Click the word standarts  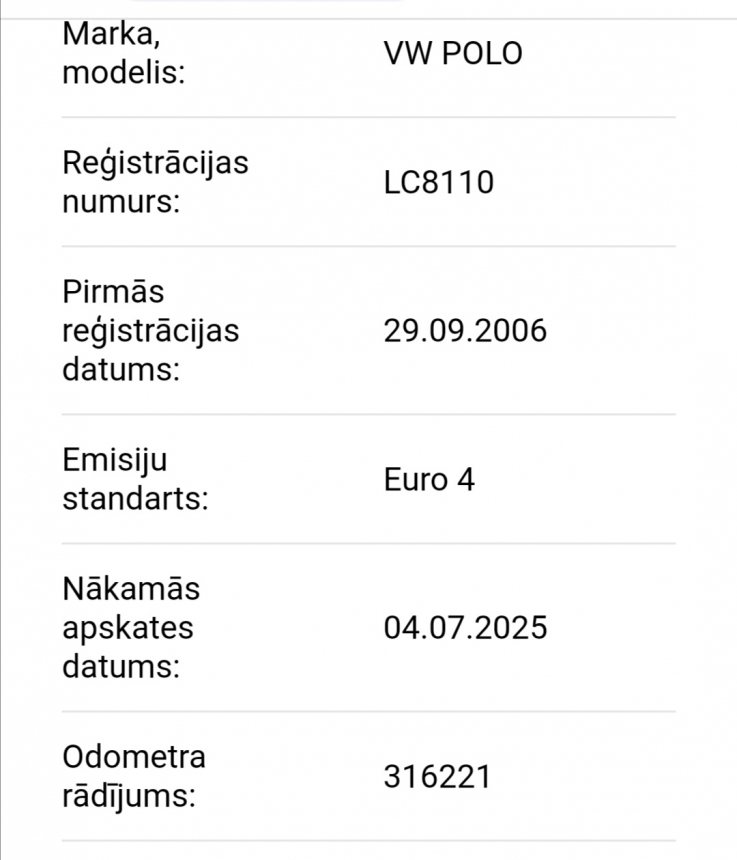tap(135, 499)
